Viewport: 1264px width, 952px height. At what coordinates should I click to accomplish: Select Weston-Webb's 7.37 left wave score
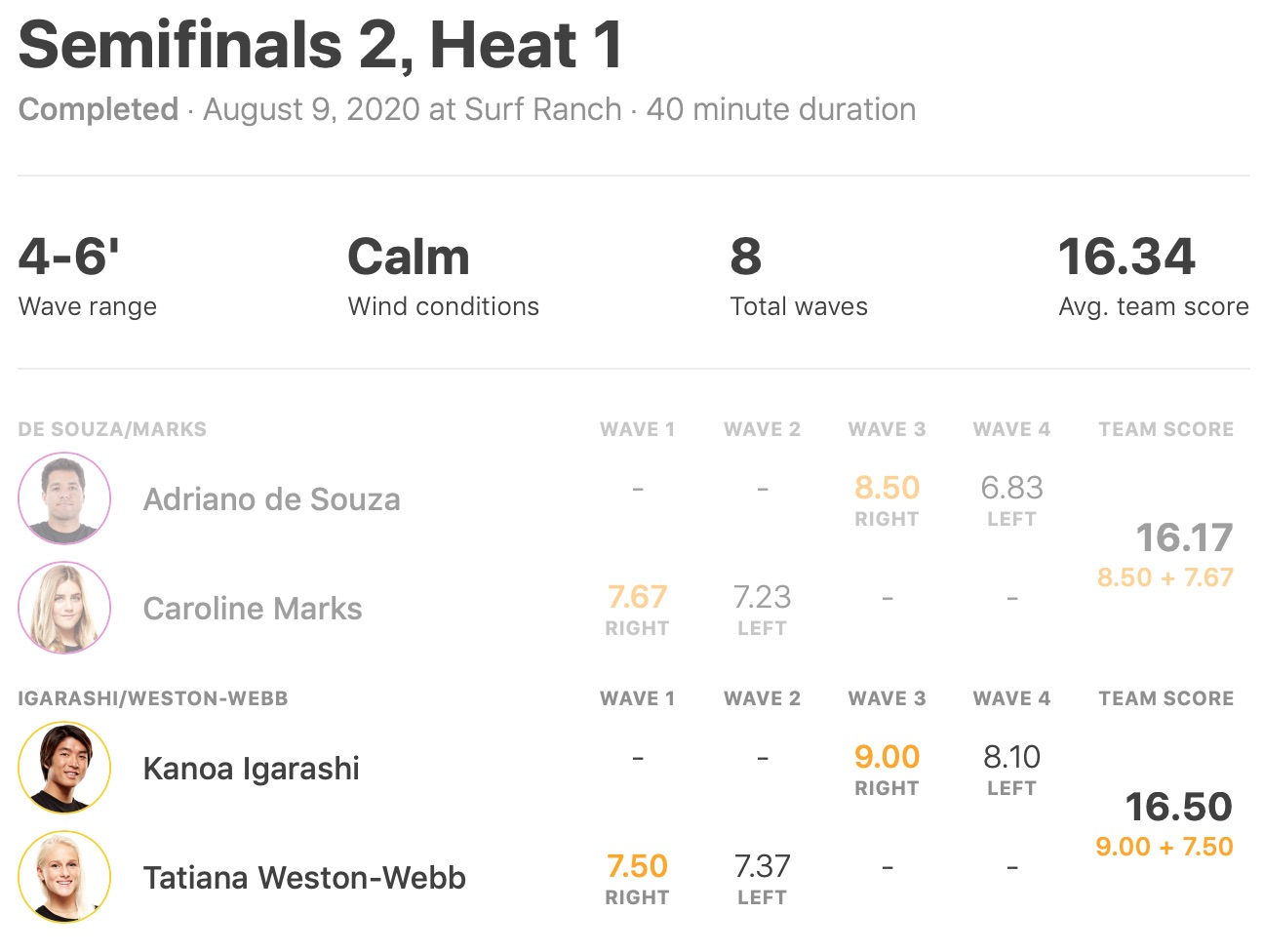point(762,866)
